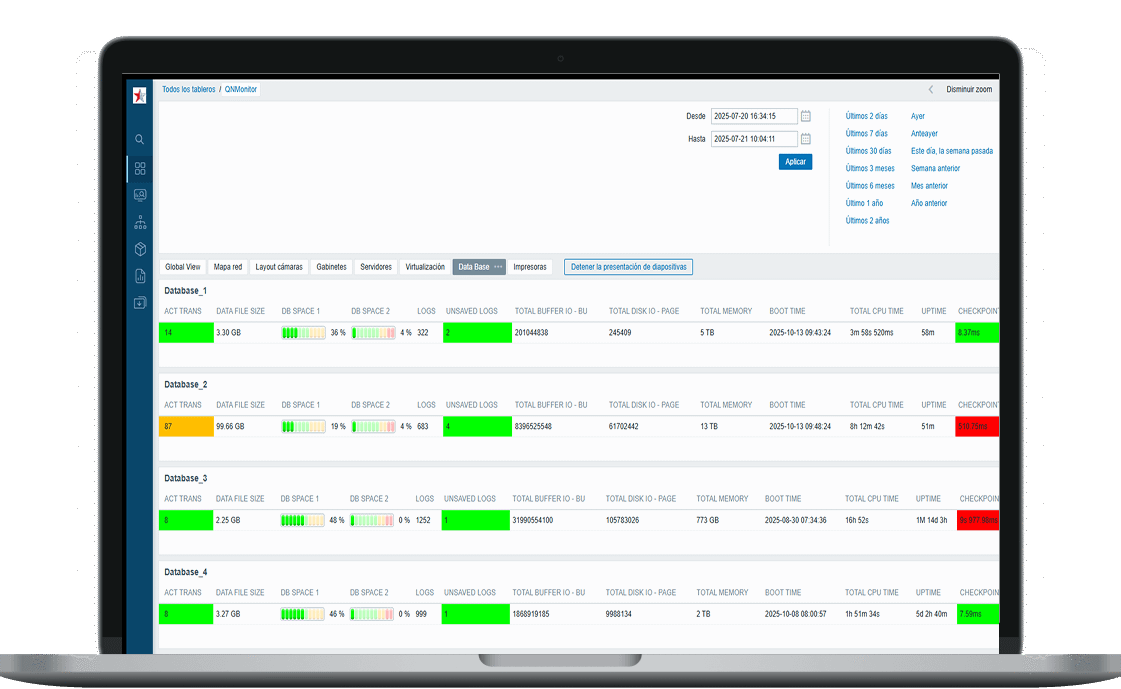
Task: Go to Todos los tableros breadcrumb
Action: pos(188,89)
